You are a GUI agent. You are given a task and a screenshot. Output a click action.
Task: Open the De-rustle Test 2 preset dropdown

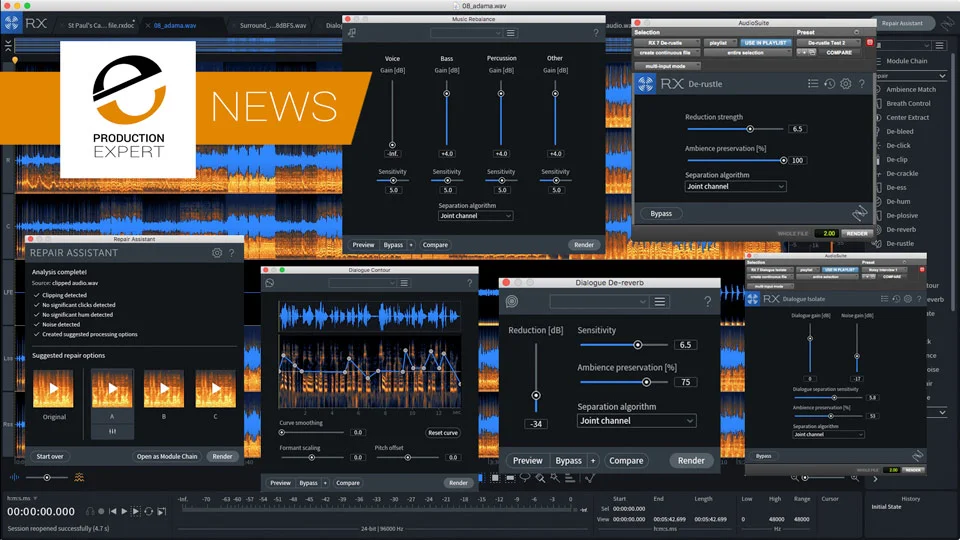click(x=828, y=43)
